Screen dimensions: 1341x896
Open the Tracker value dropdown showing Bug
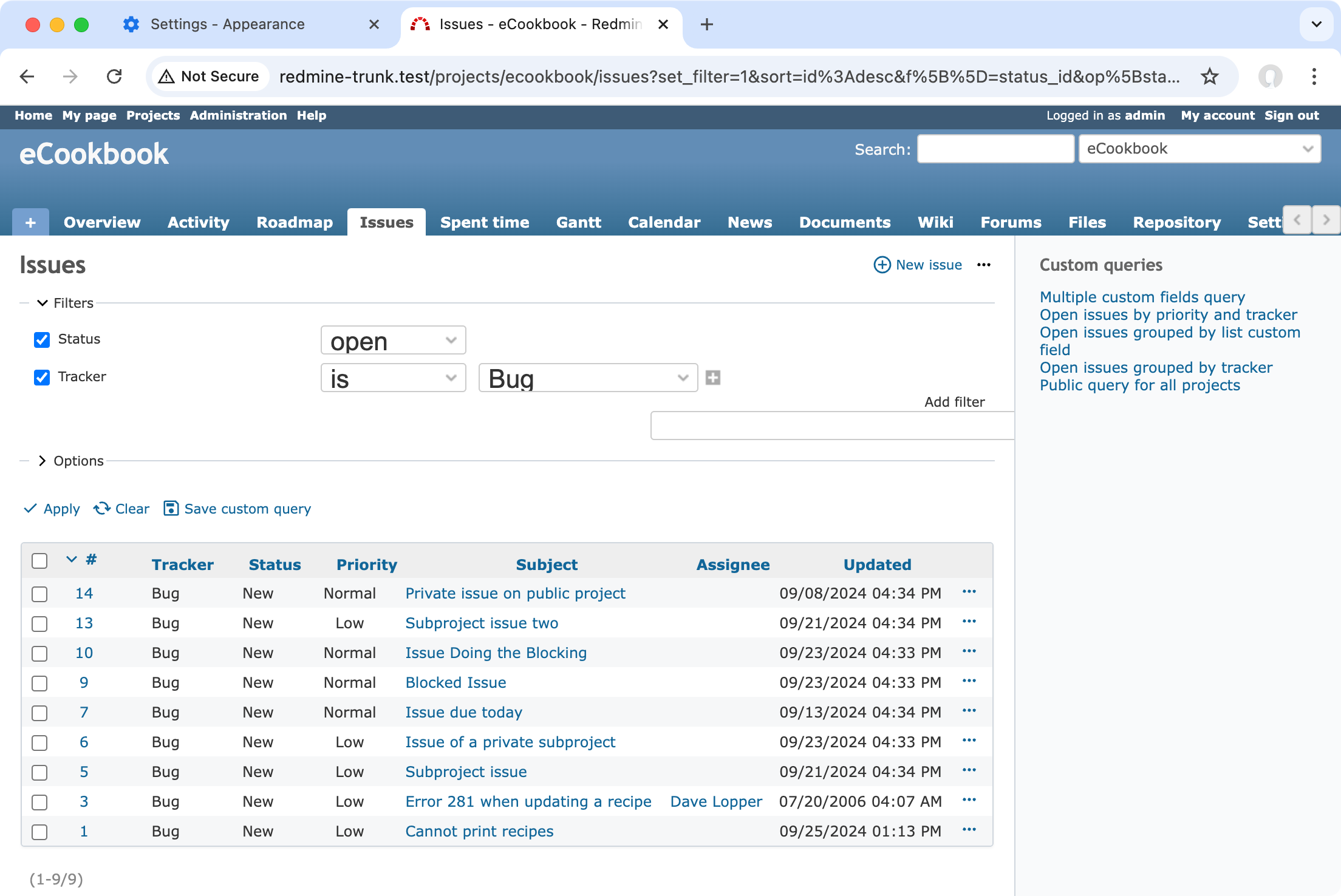(x=588, y=378)
